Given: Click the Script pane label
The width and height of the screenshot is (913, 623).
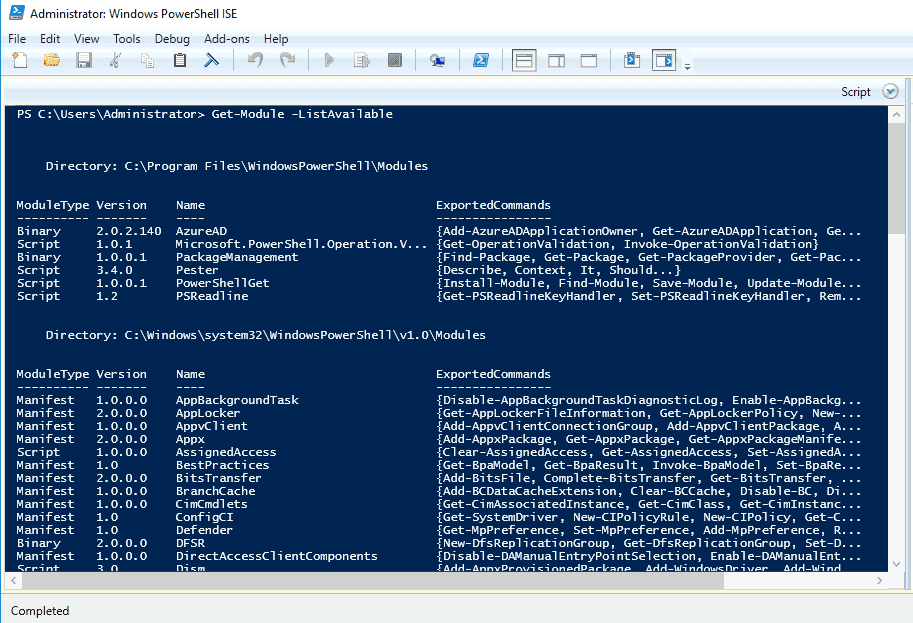Looking at the screenshot, I should 855,92.
